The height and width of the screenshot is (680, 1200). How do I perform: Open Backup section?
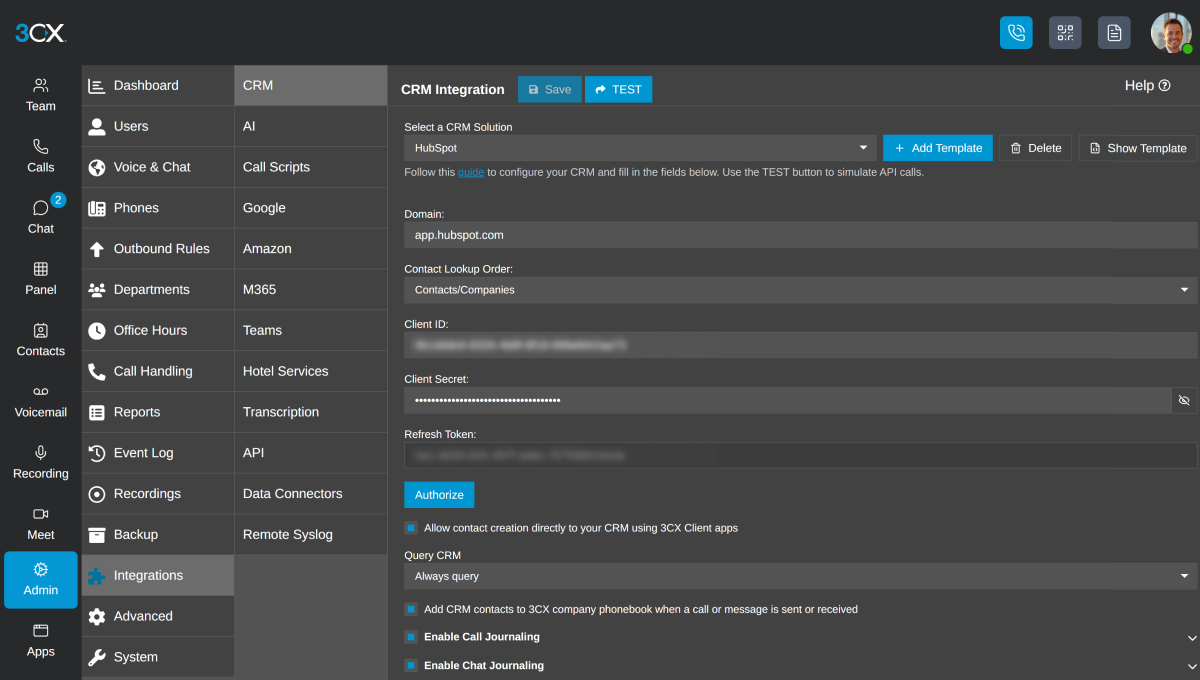point(158,535)
